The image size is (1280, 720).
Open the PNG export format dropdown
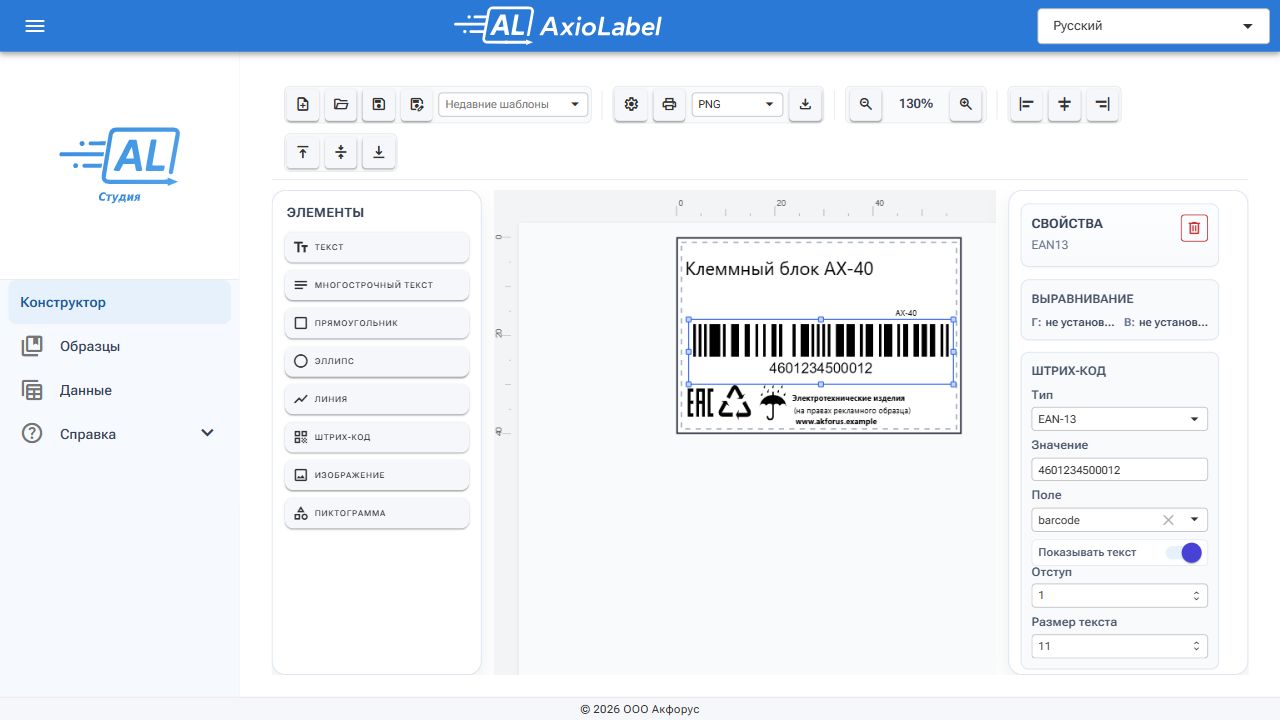point(737,104)
